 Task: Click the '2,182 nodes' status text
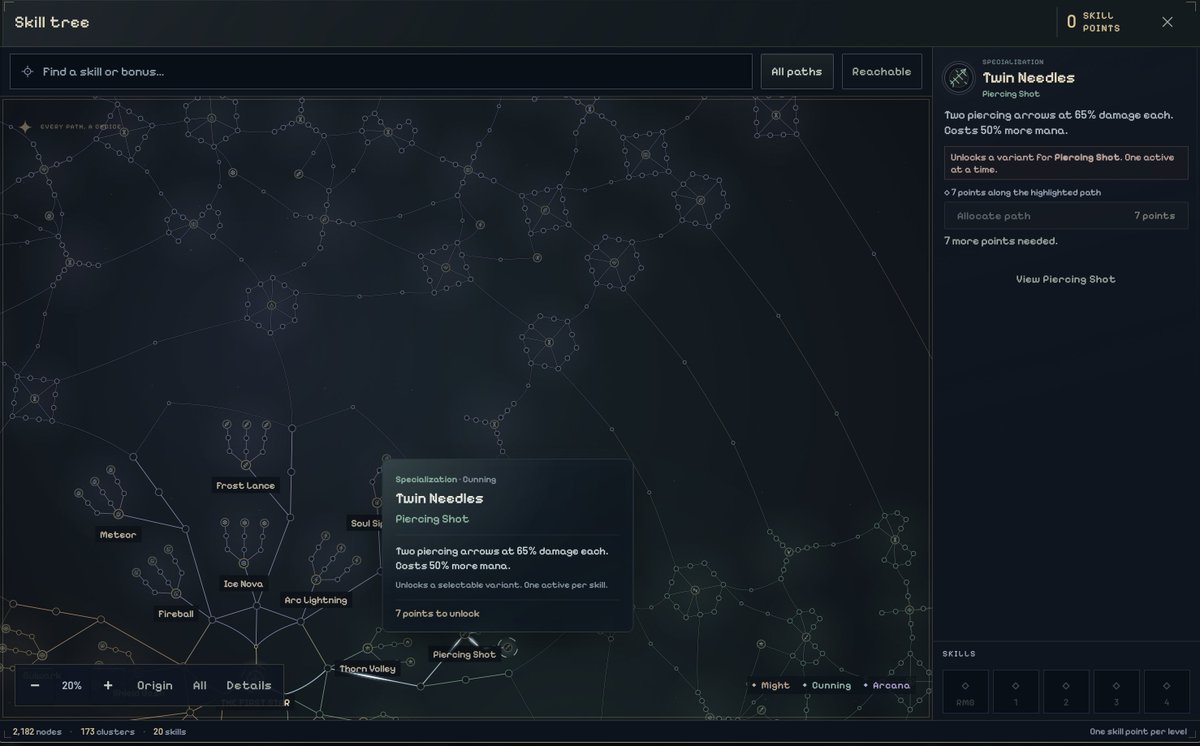(x=37, y=732)
